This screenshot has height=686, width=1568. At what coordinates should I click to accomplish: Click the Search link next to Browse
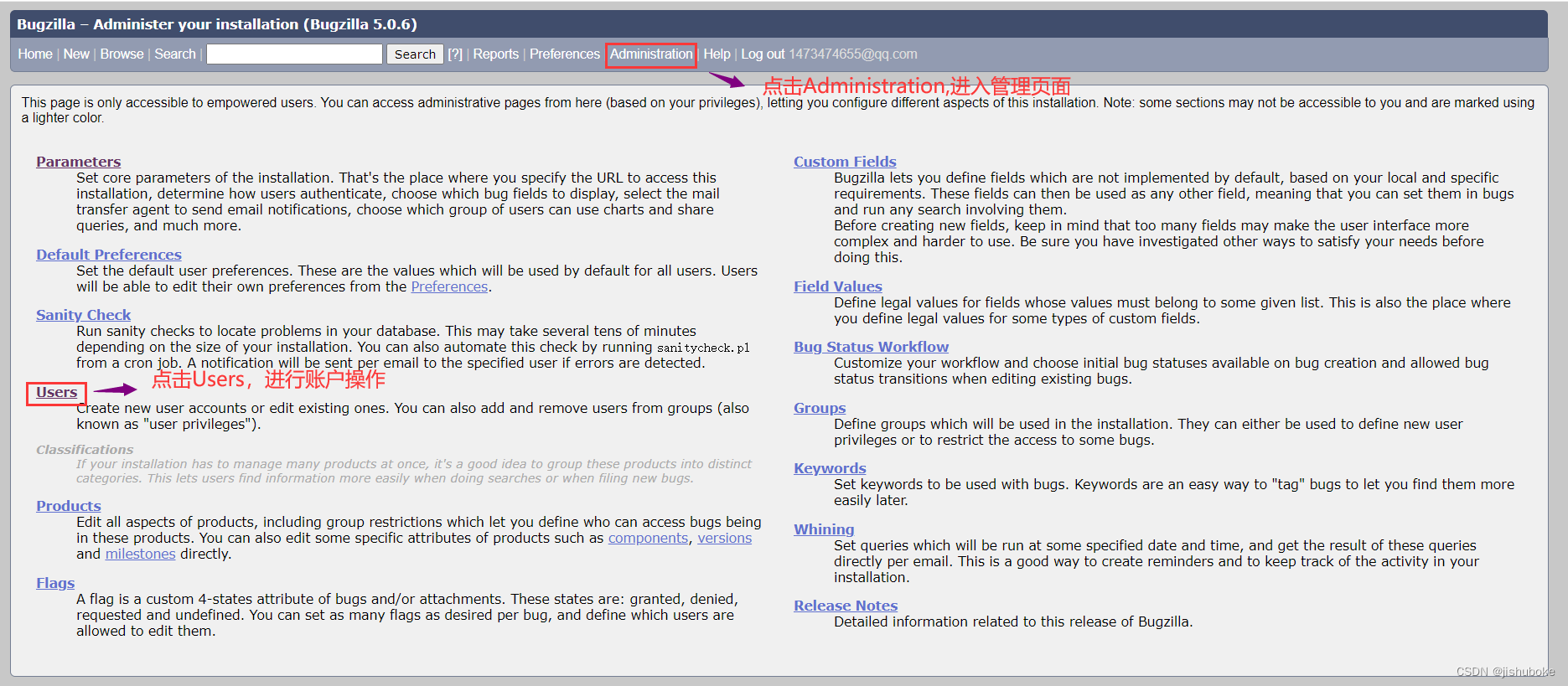pos(175,54)
